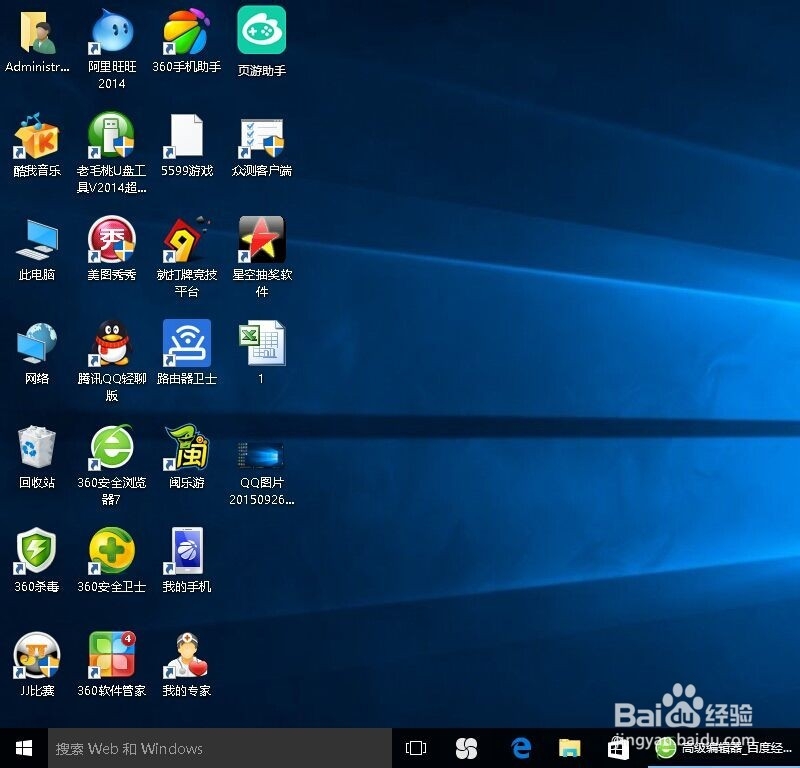Open File Explorer from the taskbar
This screenshot has width=800, height=768.
tap(569, 749)
